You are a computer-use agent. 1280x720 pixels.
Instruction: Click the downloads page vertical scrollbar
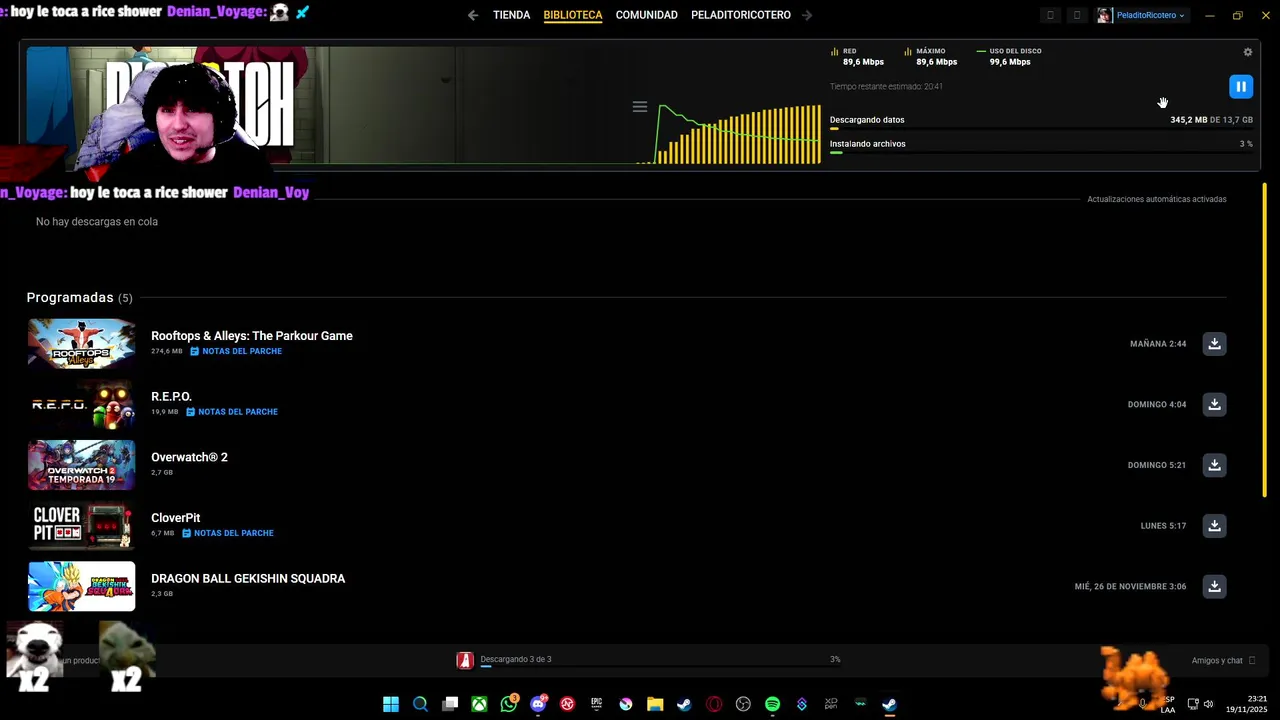(x=1265, y=340)
